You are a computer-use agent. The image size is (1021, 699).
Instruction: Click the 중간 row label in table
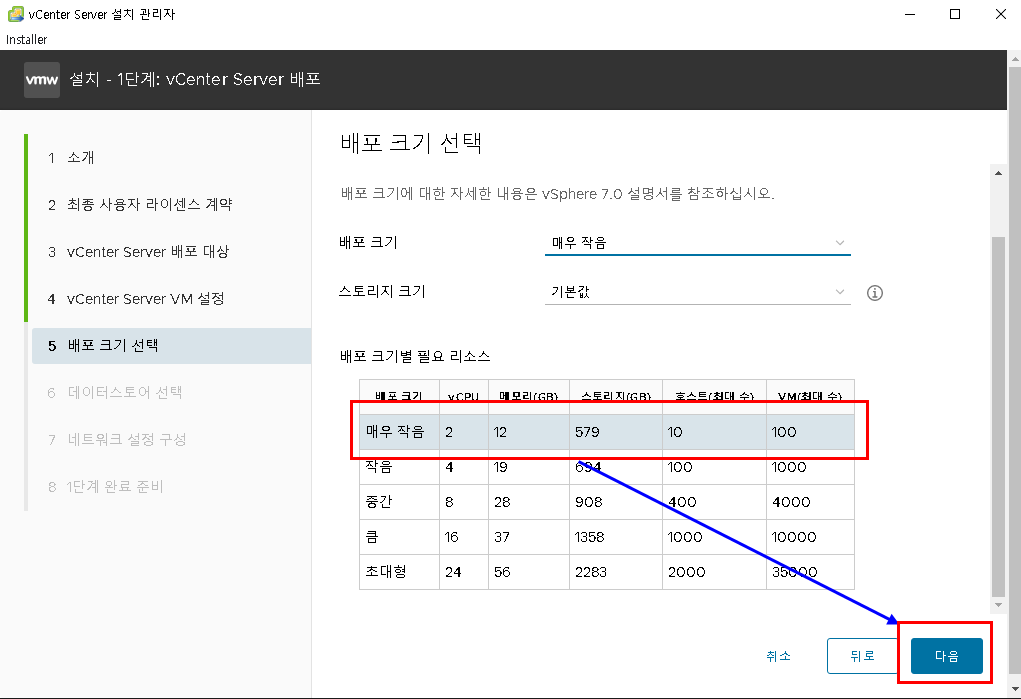point(379,502)
